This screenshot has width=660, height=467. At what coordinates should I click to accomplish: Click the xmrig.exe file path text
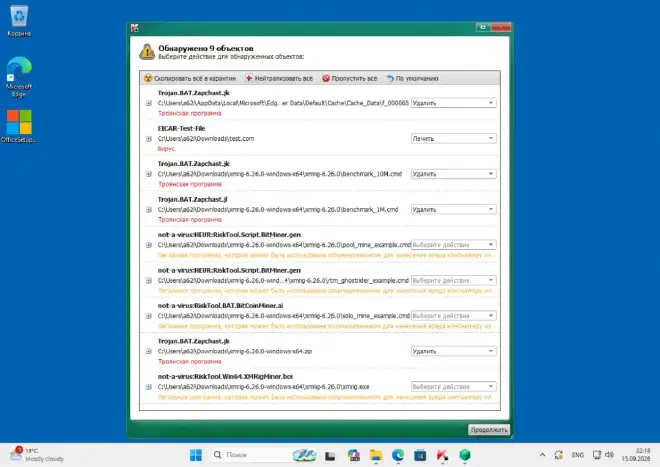[x=263, y=387]
